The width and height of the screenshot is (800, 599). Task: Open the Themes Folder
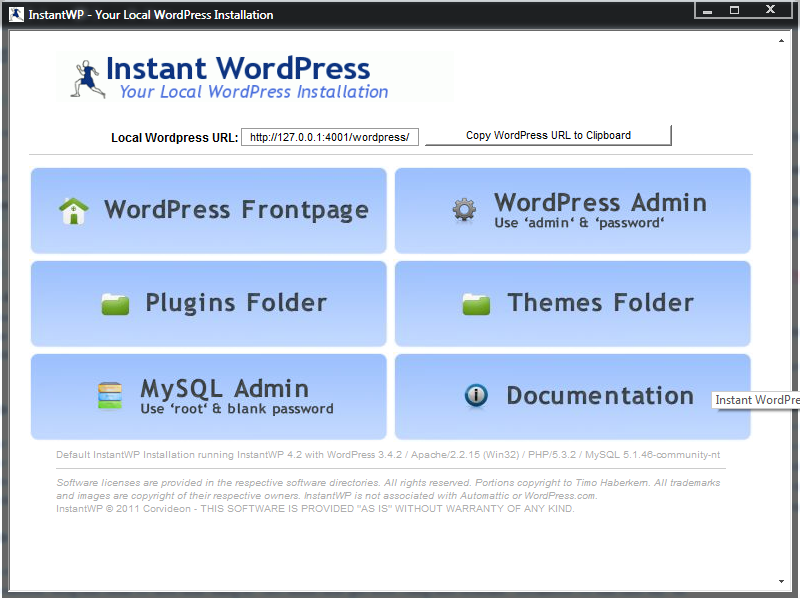click(x=572, y=303)
